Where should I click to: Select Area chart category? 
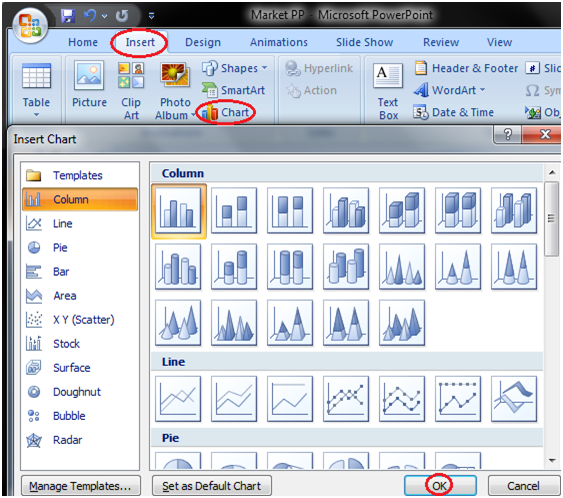(x=80, y=295)
